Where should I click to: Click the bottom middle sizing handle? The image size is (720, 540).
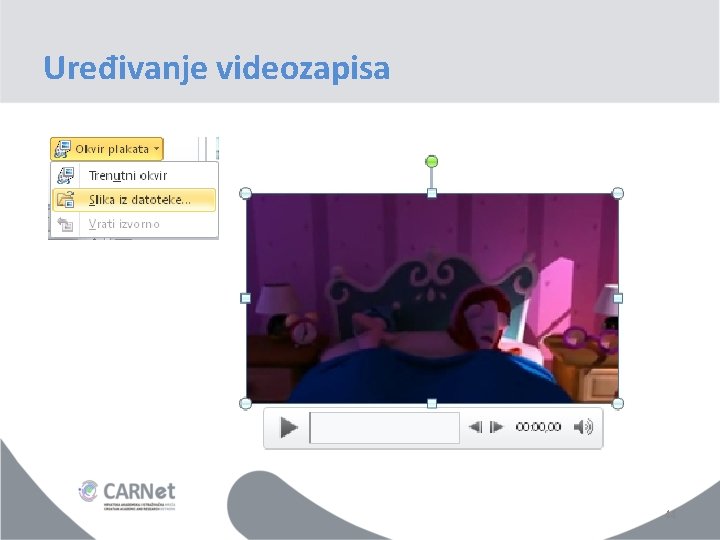tap(432, 404)
